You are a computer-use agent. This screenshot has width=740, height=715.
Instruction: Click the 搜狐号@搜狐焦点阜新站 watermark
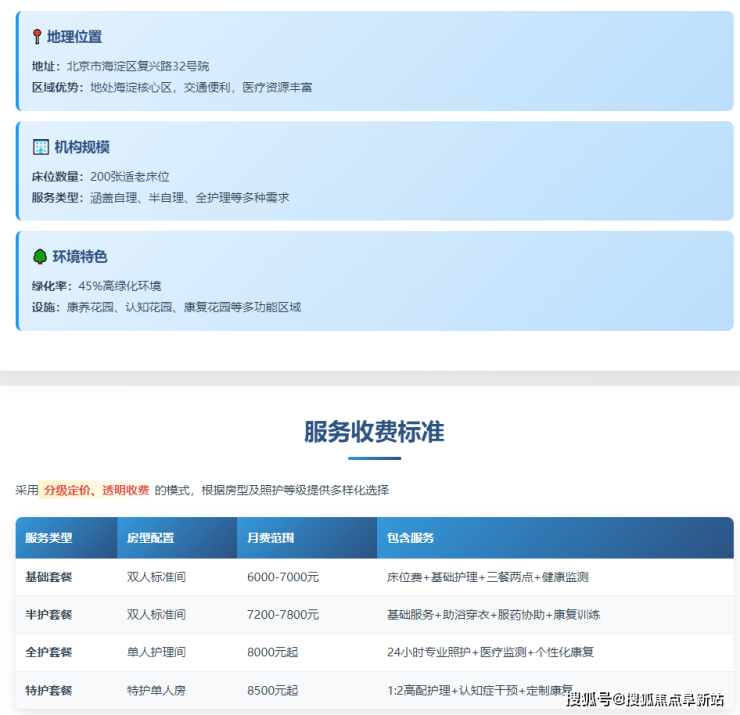point(646,698)
